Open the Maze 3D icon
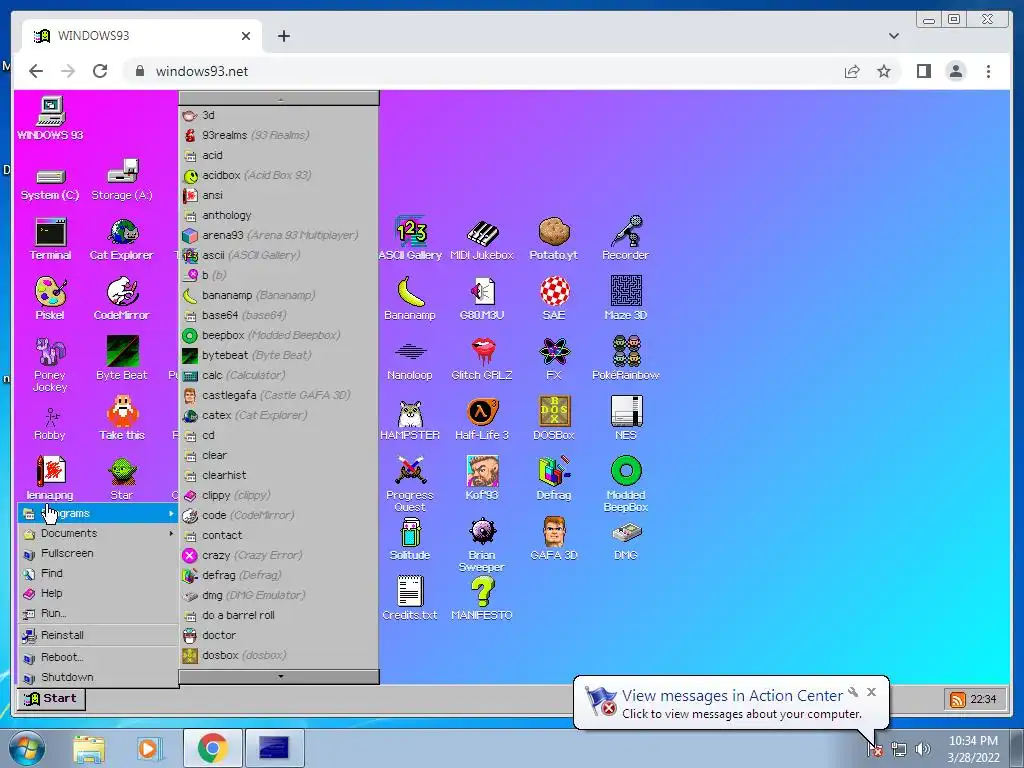The image size is (1024, 768). (626, 298)
